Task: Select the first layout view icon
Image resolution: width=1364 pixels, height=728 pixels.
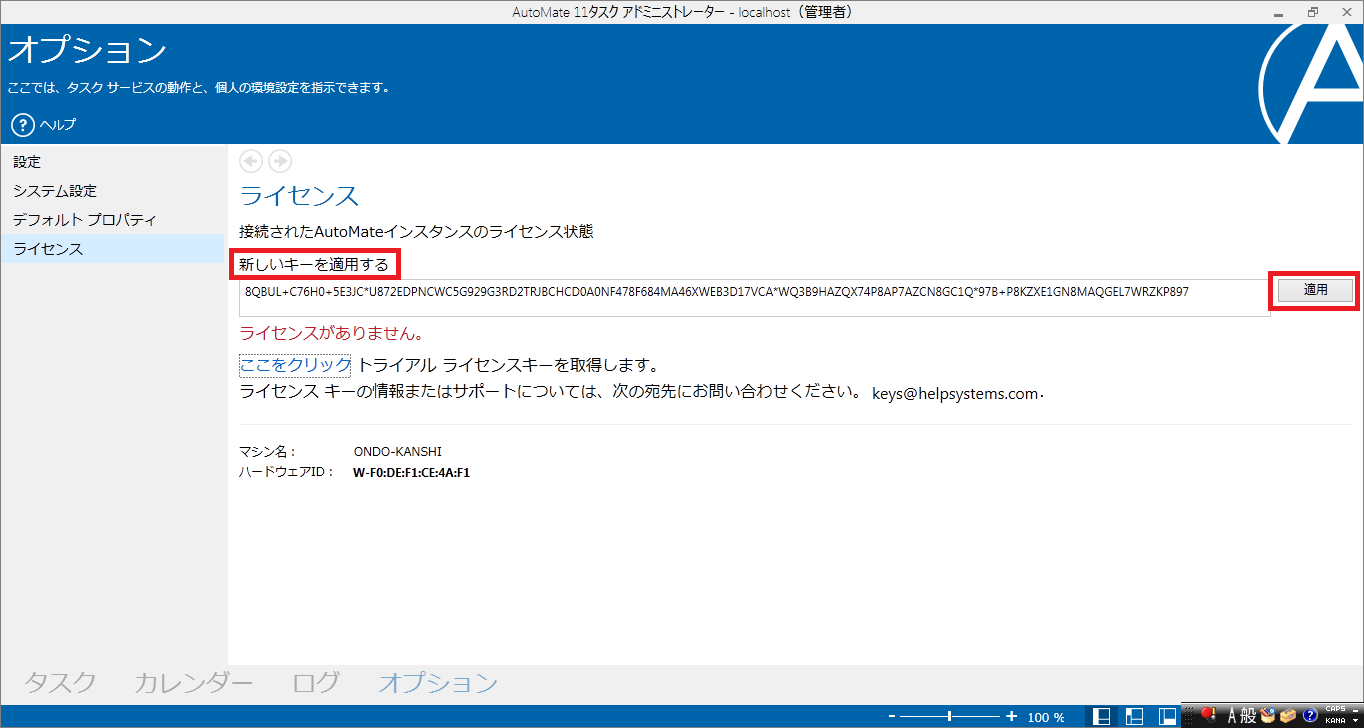Action: pyautogui.click(x=1101, y=716)
